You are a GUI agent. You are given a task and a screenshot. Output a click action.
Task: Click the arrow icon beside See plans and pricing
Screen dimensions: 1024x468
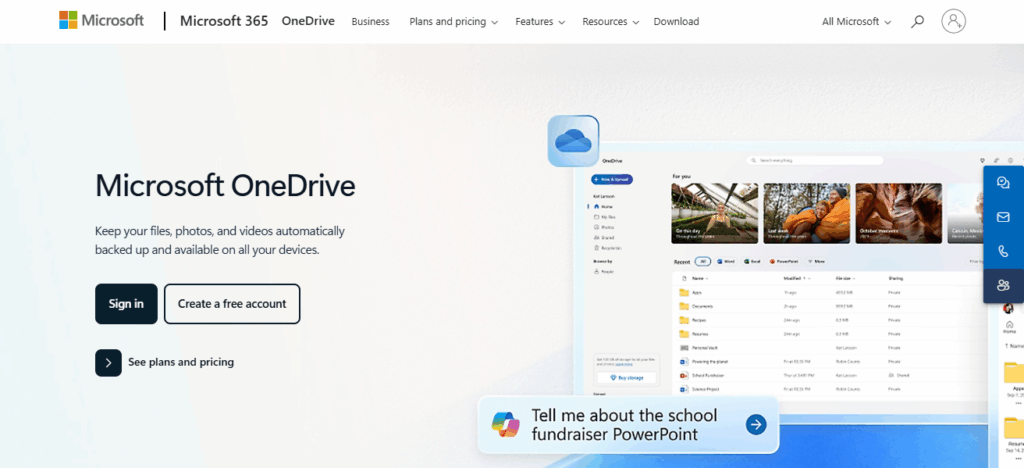108,362
